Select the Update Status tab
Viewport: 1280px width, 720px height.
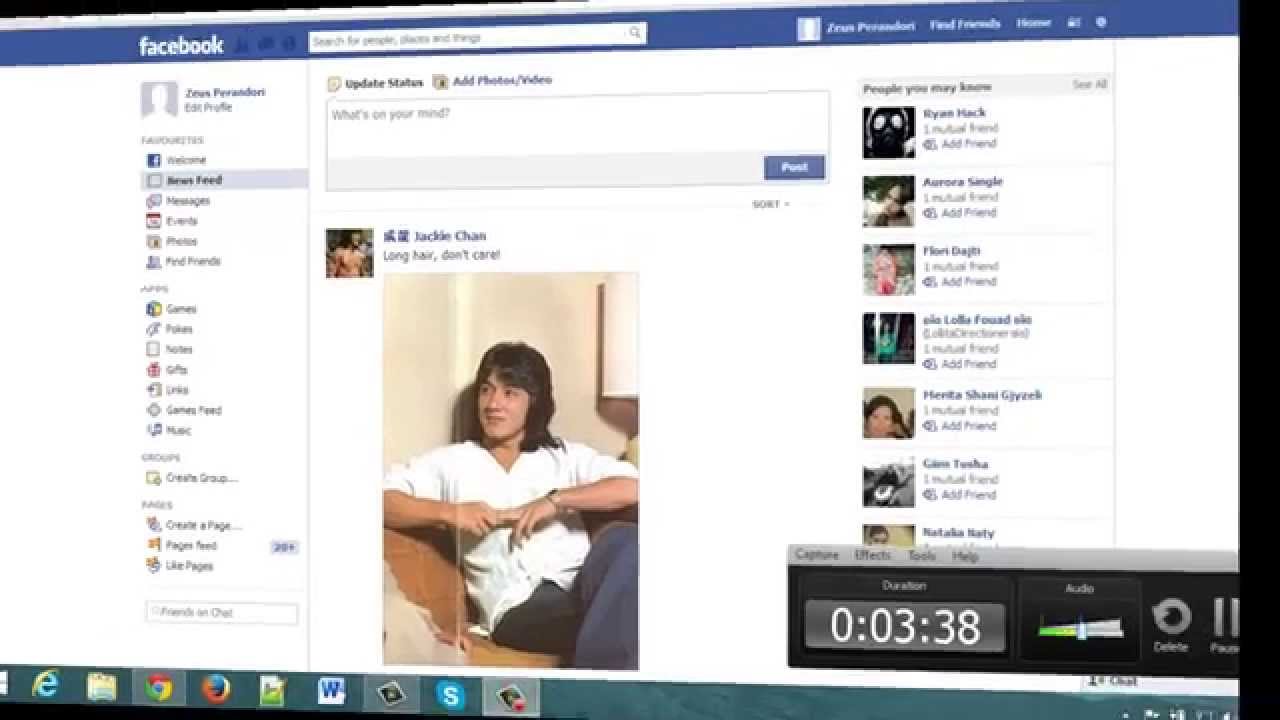click(x=375, y=84)
